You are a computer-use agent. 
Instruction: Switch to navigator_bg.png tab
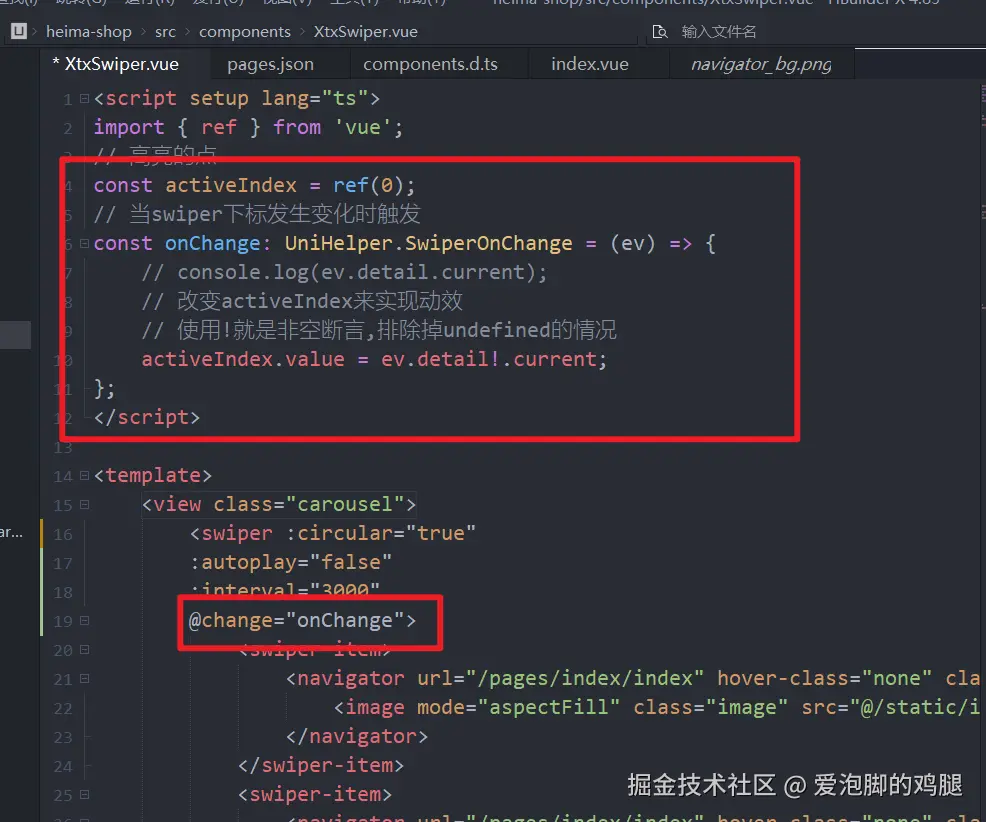tap(761, 64)
